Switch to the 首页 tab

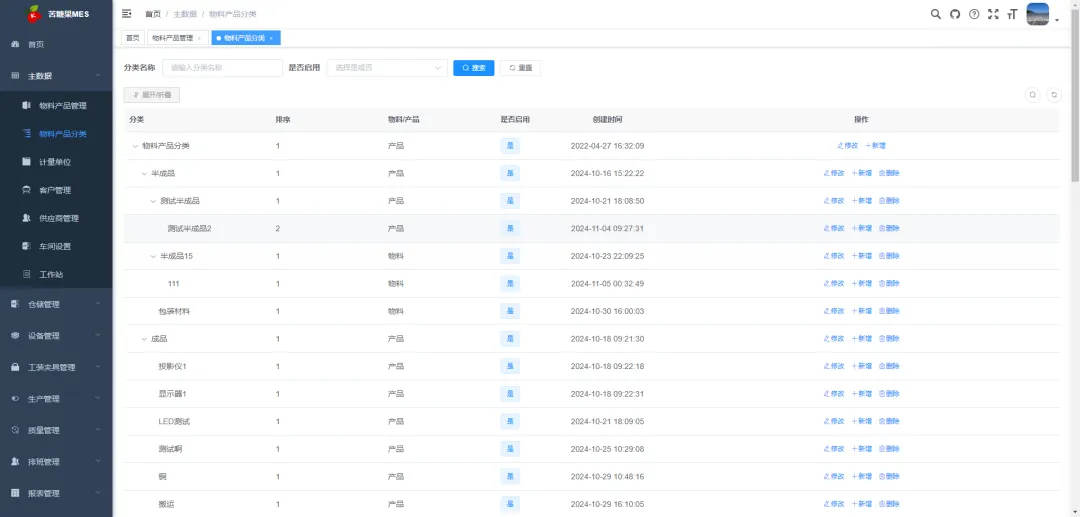pos(132,38)
